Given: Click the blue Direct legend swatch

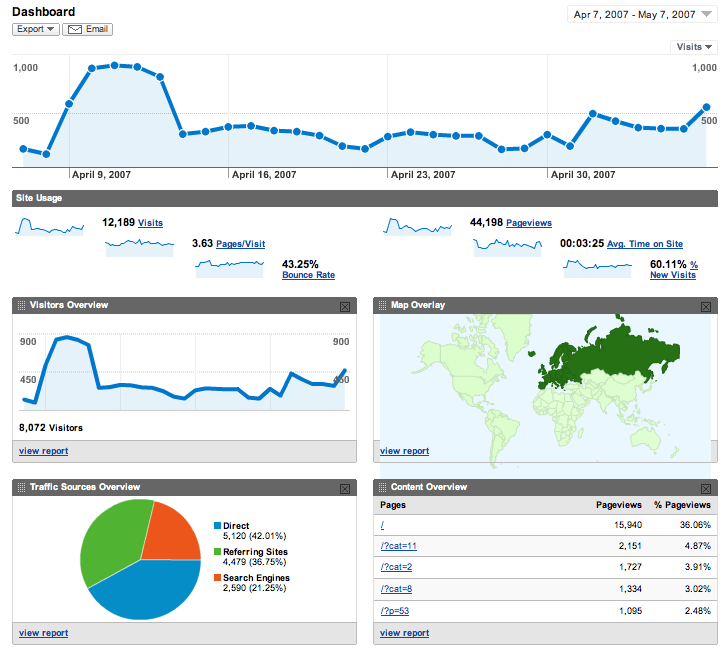Looking at the screenshot, I should tap(218, 526).
